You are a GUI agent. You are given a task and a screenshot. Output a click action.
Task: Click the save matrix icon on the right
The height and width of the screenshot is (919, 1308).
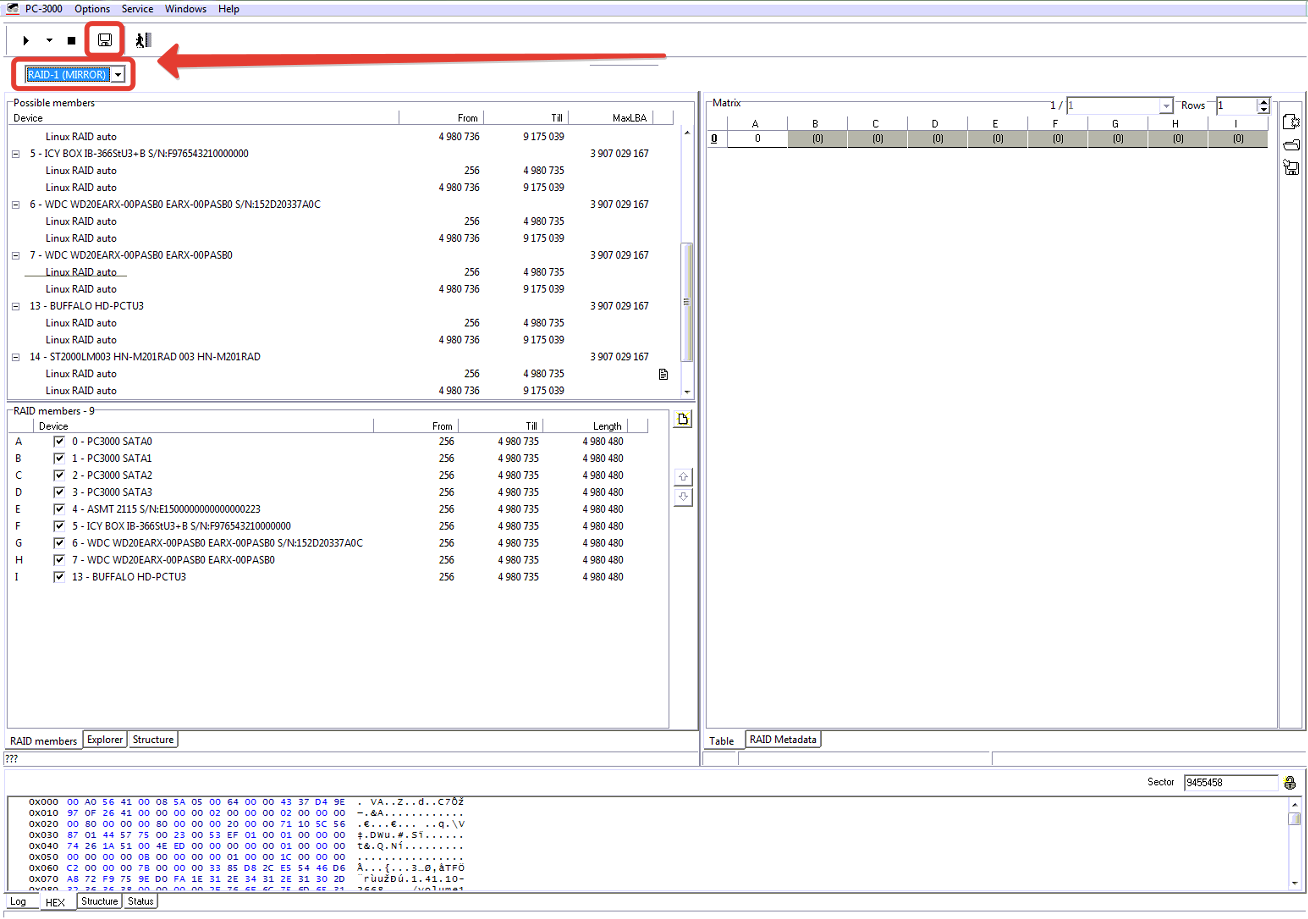(1291, 168)
